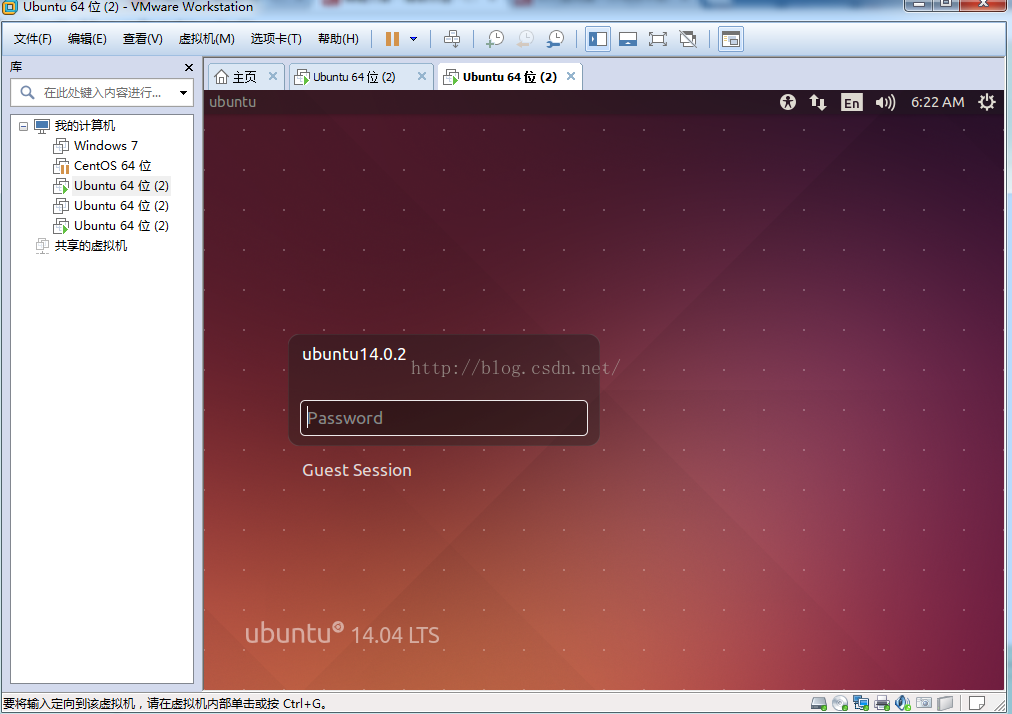Screen dimensions: 1012x714
Task: Select the Windows 7 virtual machine
Action: pos(106,145)
